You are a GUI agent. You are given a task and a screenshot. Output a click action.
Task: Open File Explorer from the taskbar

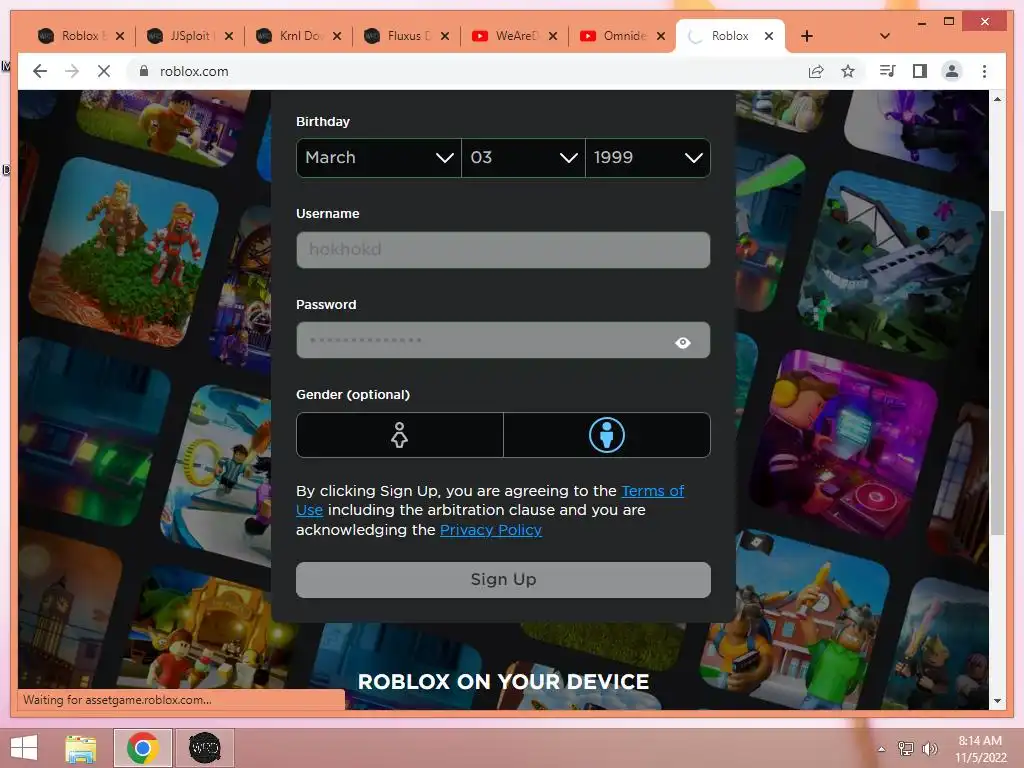point(81,748)
